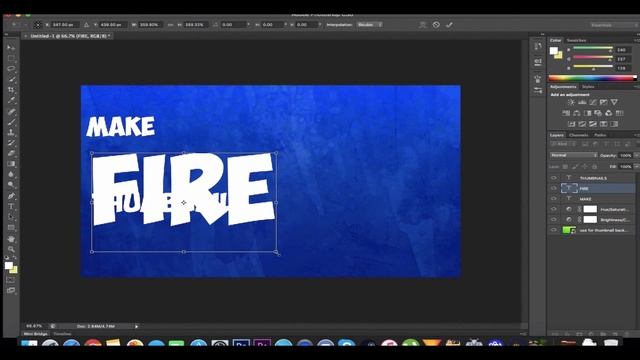The width and height of the screenshot is (640, 360).
Task: Select the Rectangular Marquee tool
Action: pyautogui.click(x=11, y=58)
